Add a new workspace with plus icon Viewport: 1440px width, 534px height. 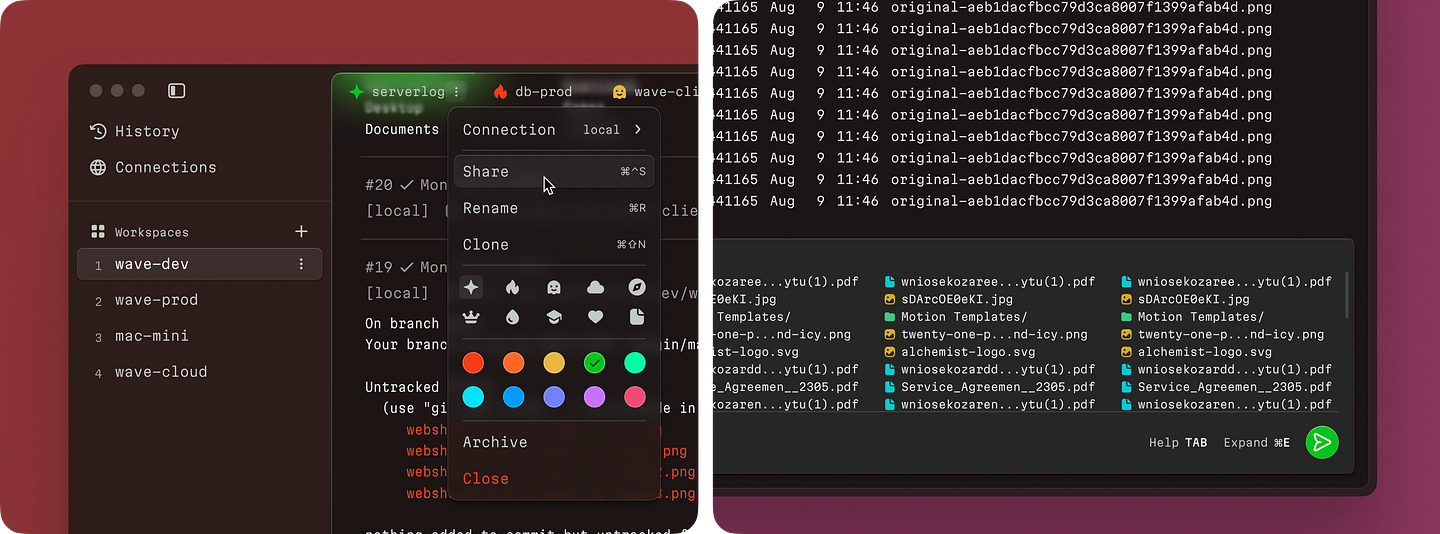coord(301,231)
